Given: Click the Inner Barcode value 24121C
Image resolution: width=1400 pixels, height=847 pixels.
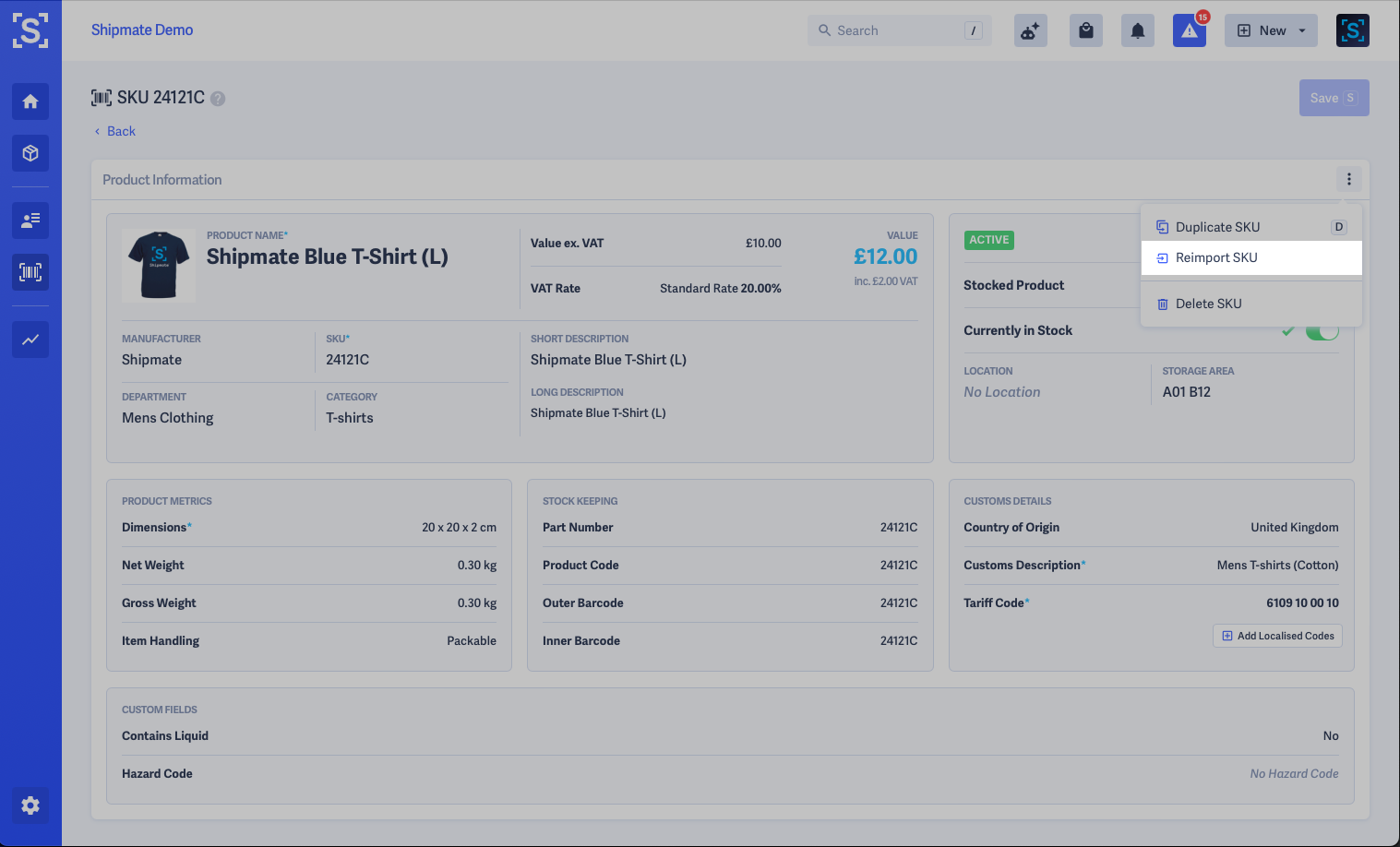Looking at the screenshot, I should tap(899, 641).
